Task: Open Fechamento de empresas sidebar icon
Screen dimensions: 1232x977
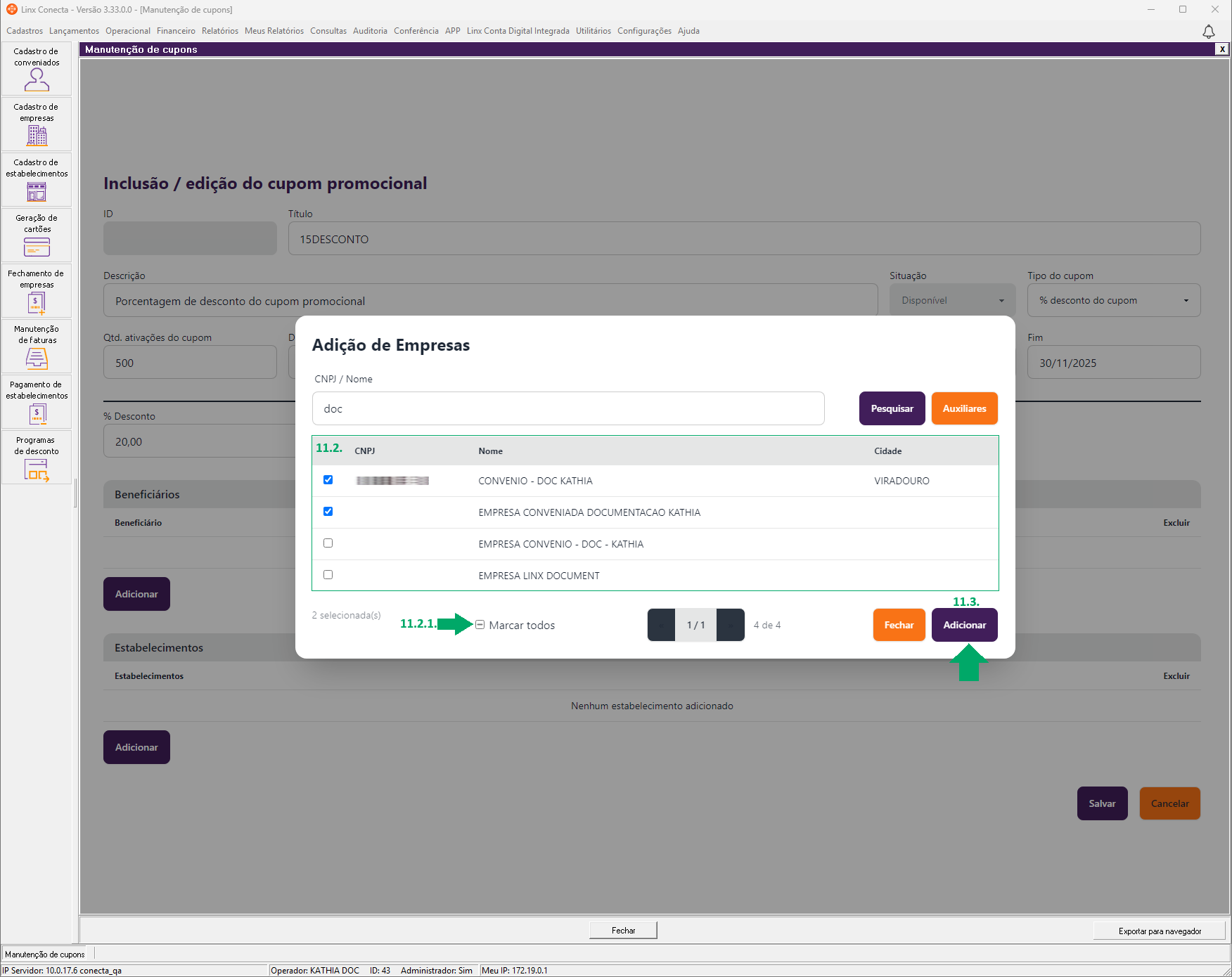Action: click(37, 291)
